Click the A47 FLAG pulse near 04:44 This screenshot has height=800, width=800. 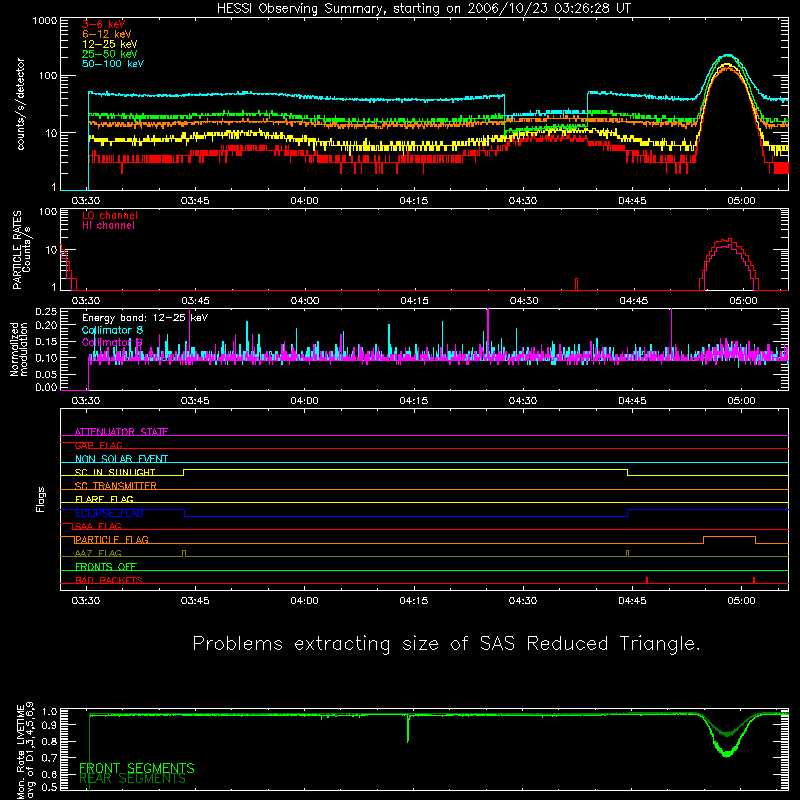click(x=628, y=554)
